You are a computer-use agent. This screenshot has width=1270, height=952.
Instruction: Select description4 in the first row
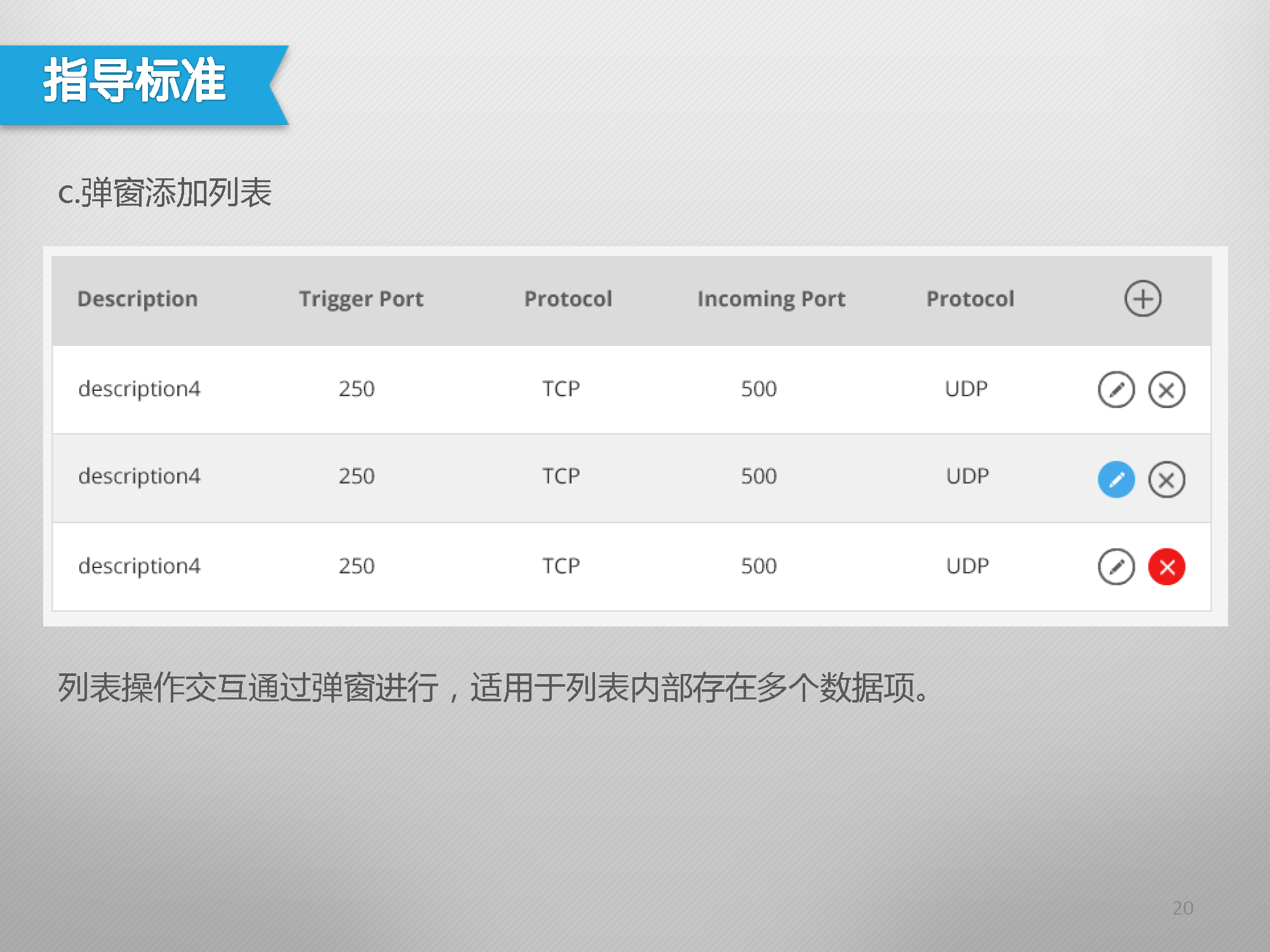pos(139,388)
